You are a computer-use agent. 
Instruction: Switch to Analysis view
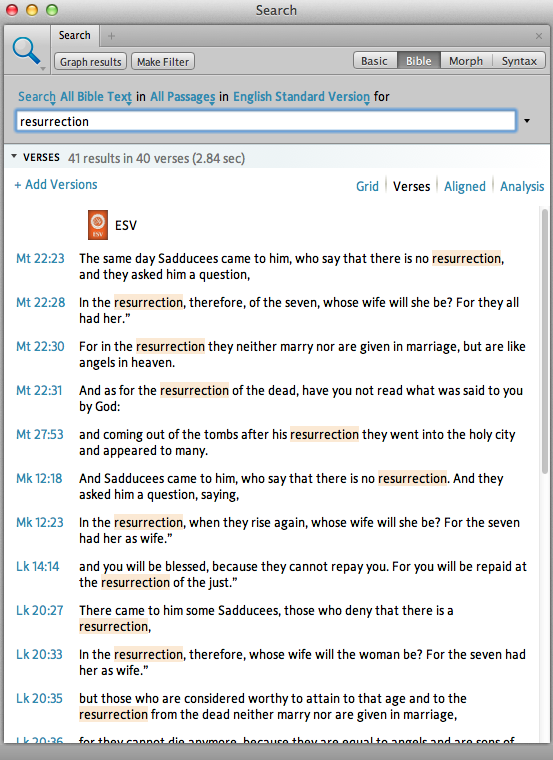coord(522,187)
